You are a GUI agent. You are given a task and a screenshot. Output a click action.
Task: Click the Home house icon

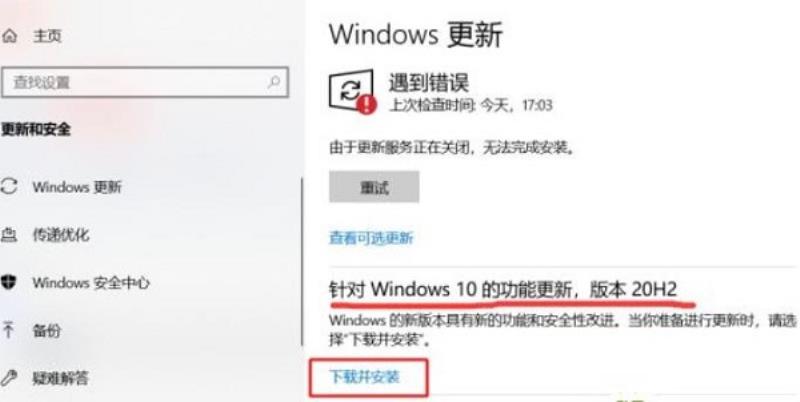(x=9, y=36)
